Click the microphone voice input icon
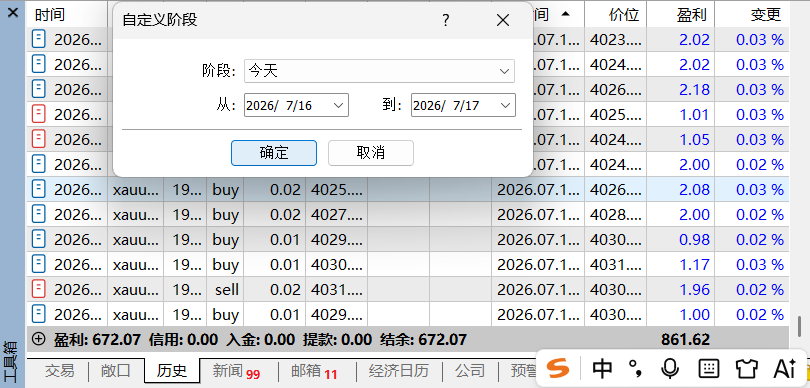The width and height of the screenshot is (810, 388). click(x=670, y=368)
